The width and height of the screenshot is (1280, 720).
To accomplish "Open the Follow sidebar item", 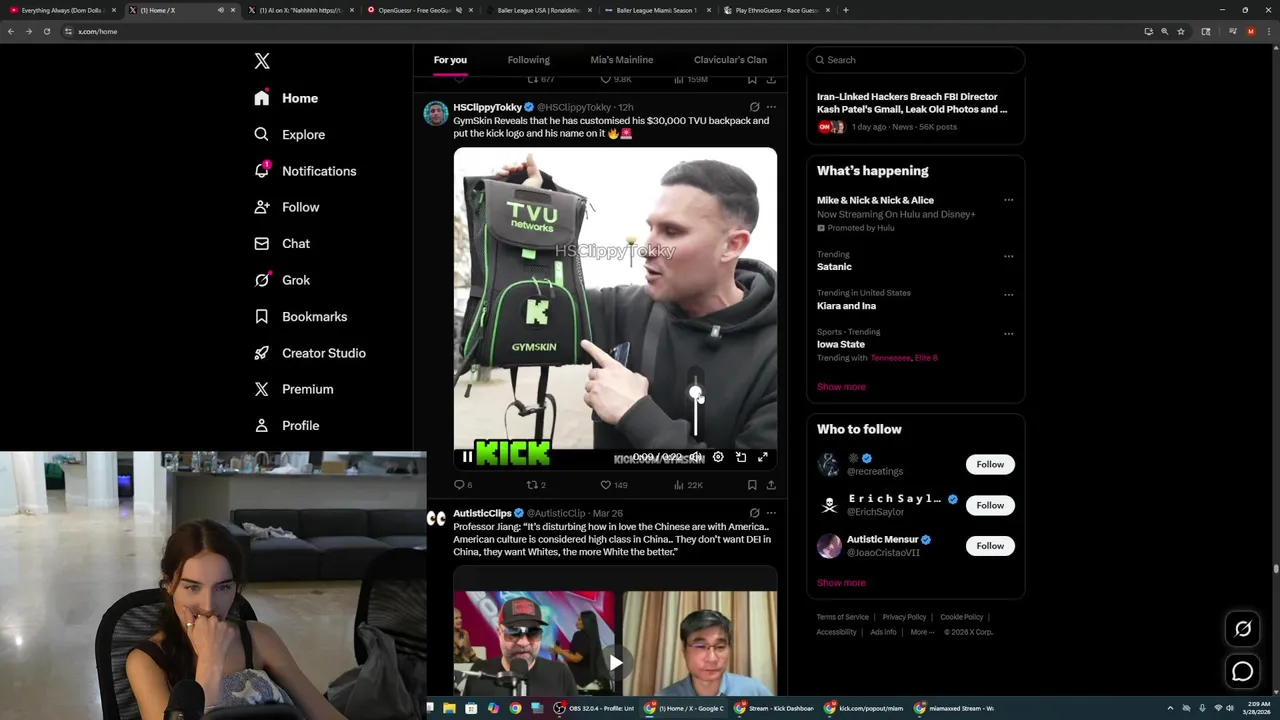I will pyautogui.click(x=286, y=207).
